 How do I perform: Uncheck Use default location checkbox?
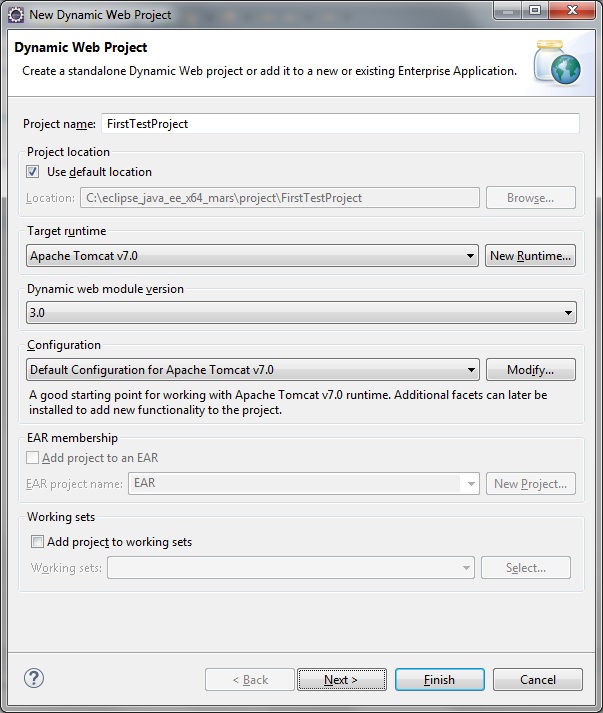[x=34, y=172]
